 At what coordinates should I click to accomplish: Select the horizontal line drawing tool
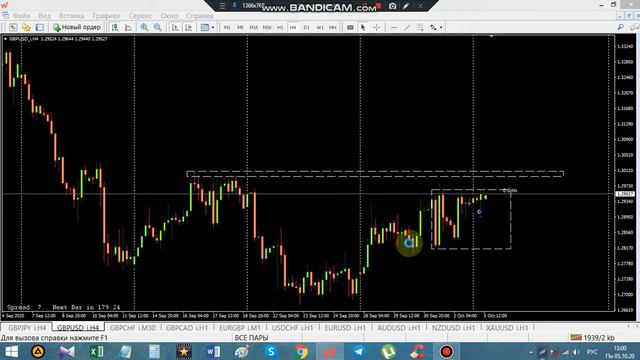[x=393, y=27]
